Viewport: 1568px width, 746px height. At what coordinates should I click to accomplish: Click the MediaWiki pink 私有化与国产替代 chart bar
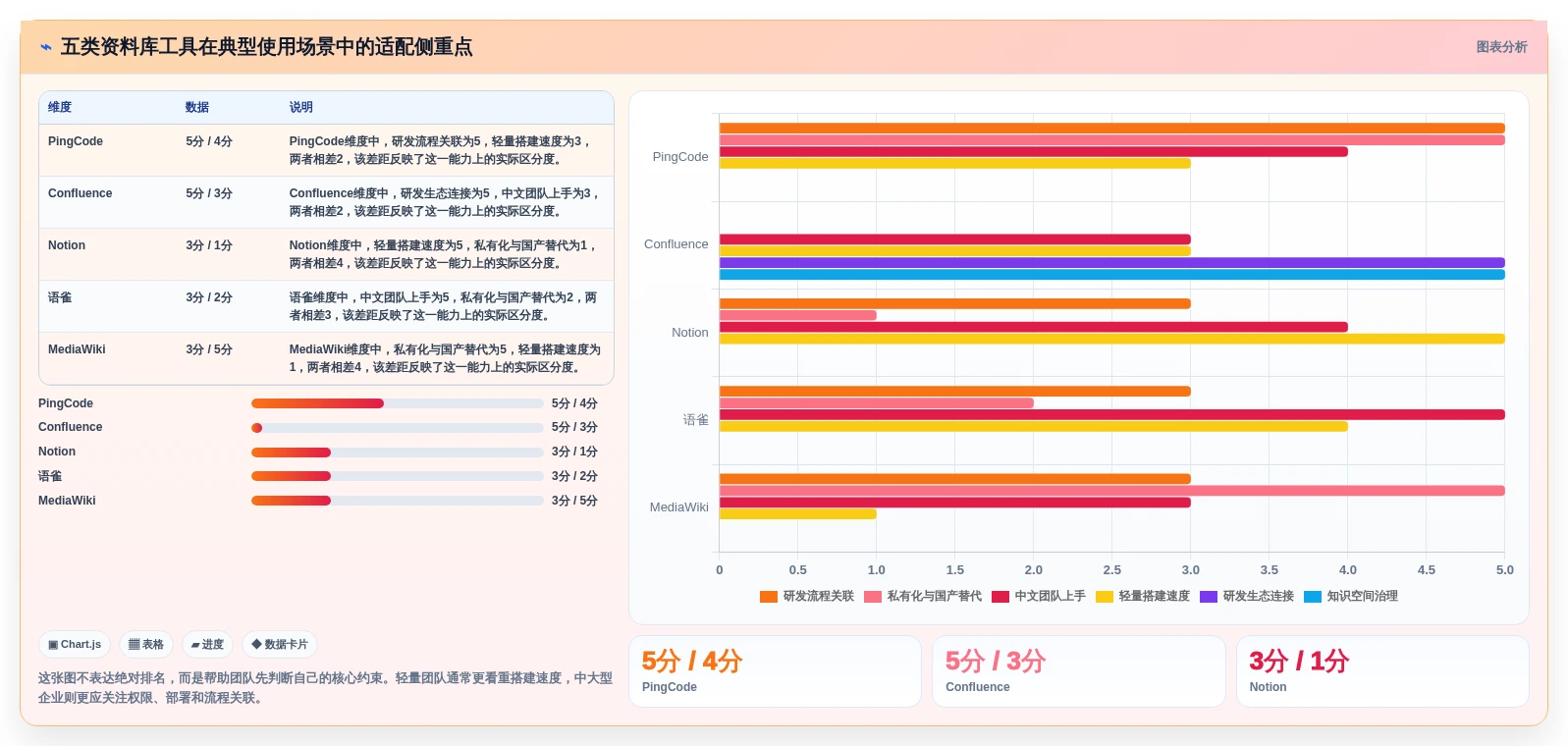pyautogui.click(x=1111, y=491)
